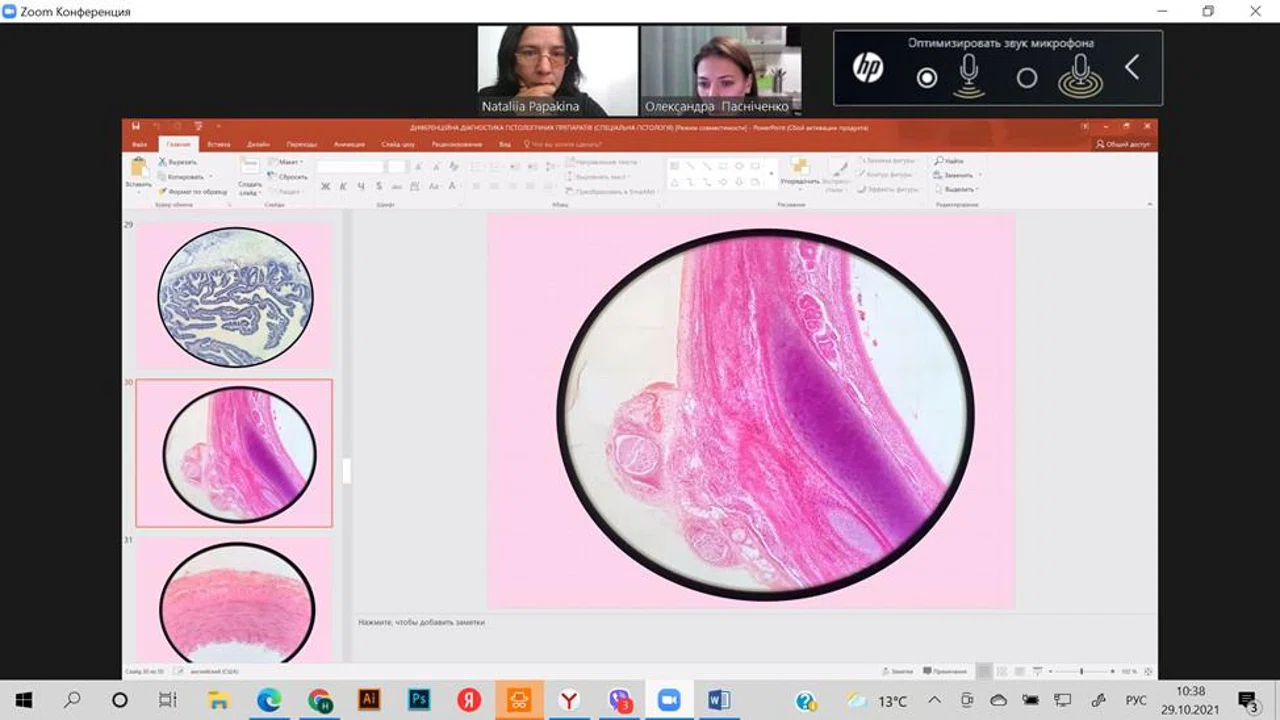Click Find (Найти) magnifier icon

pyautogui.click(x=940, y=161)
